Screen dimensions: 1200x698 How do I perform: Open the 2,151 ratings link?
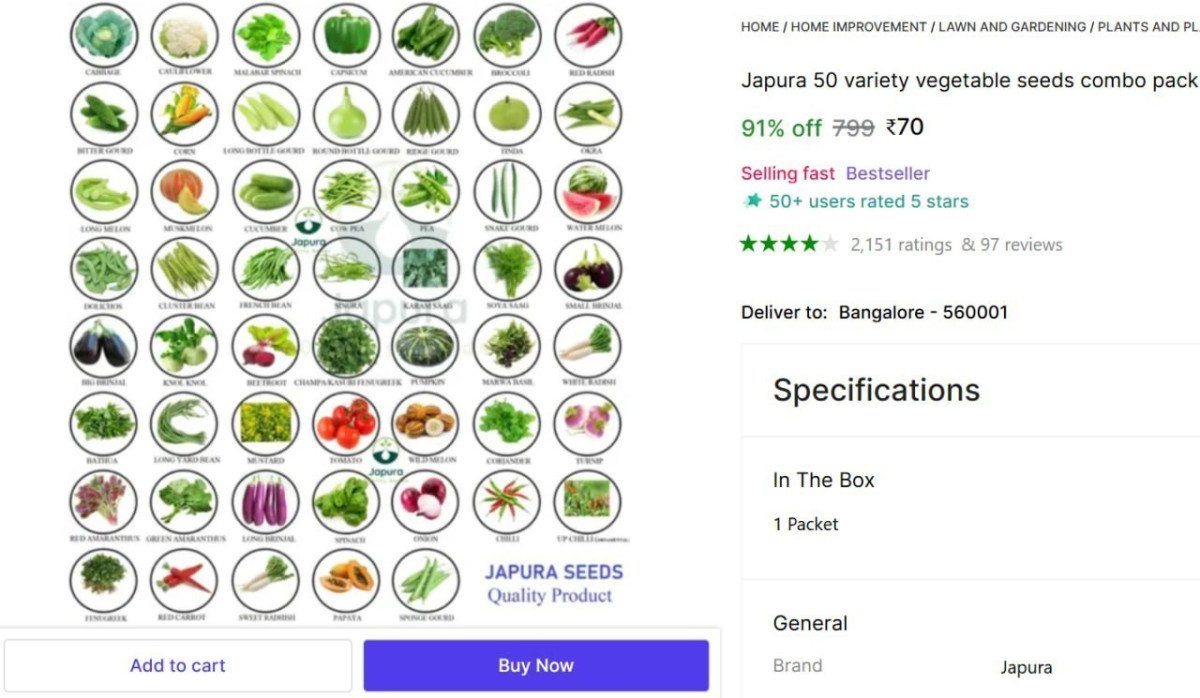pyautogui.click(x=900, y=244)
